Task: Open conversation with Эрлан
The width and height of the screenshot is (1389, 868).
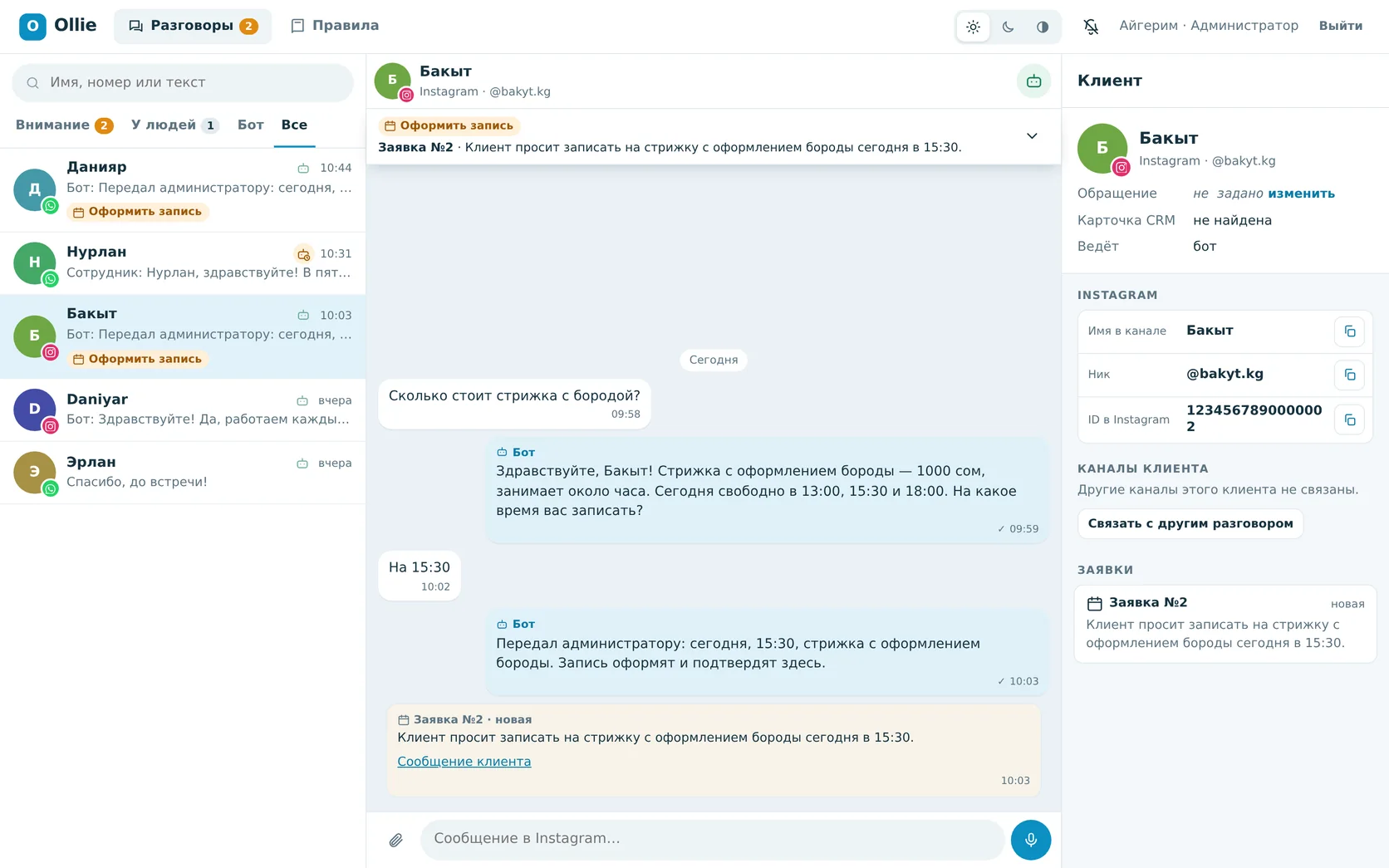Action: point(183,473)
